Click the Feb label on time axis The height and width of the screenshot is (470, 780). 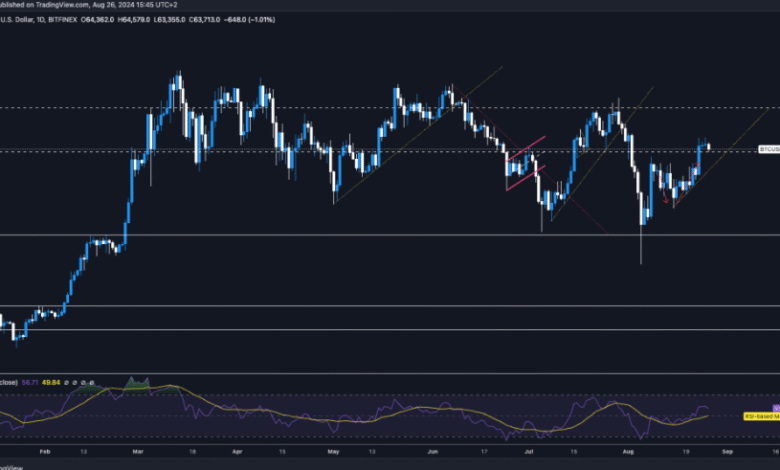(x=45, y=452)
